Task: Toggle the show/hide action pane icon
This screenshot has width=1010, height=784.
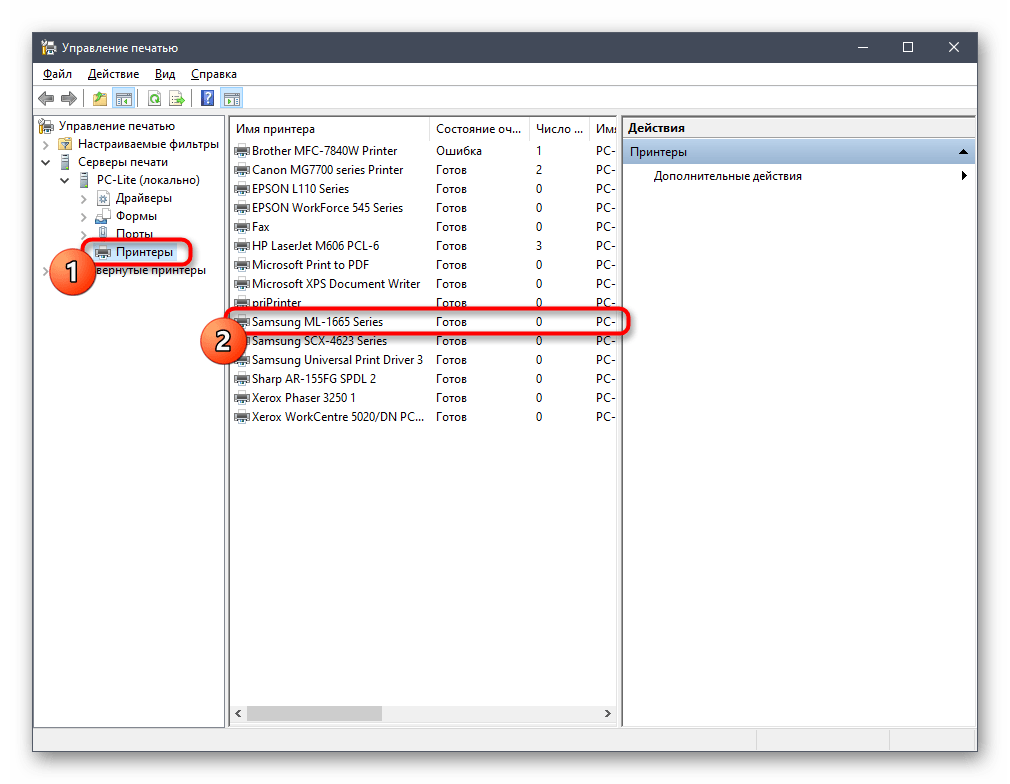Action: tap(231, 98)
